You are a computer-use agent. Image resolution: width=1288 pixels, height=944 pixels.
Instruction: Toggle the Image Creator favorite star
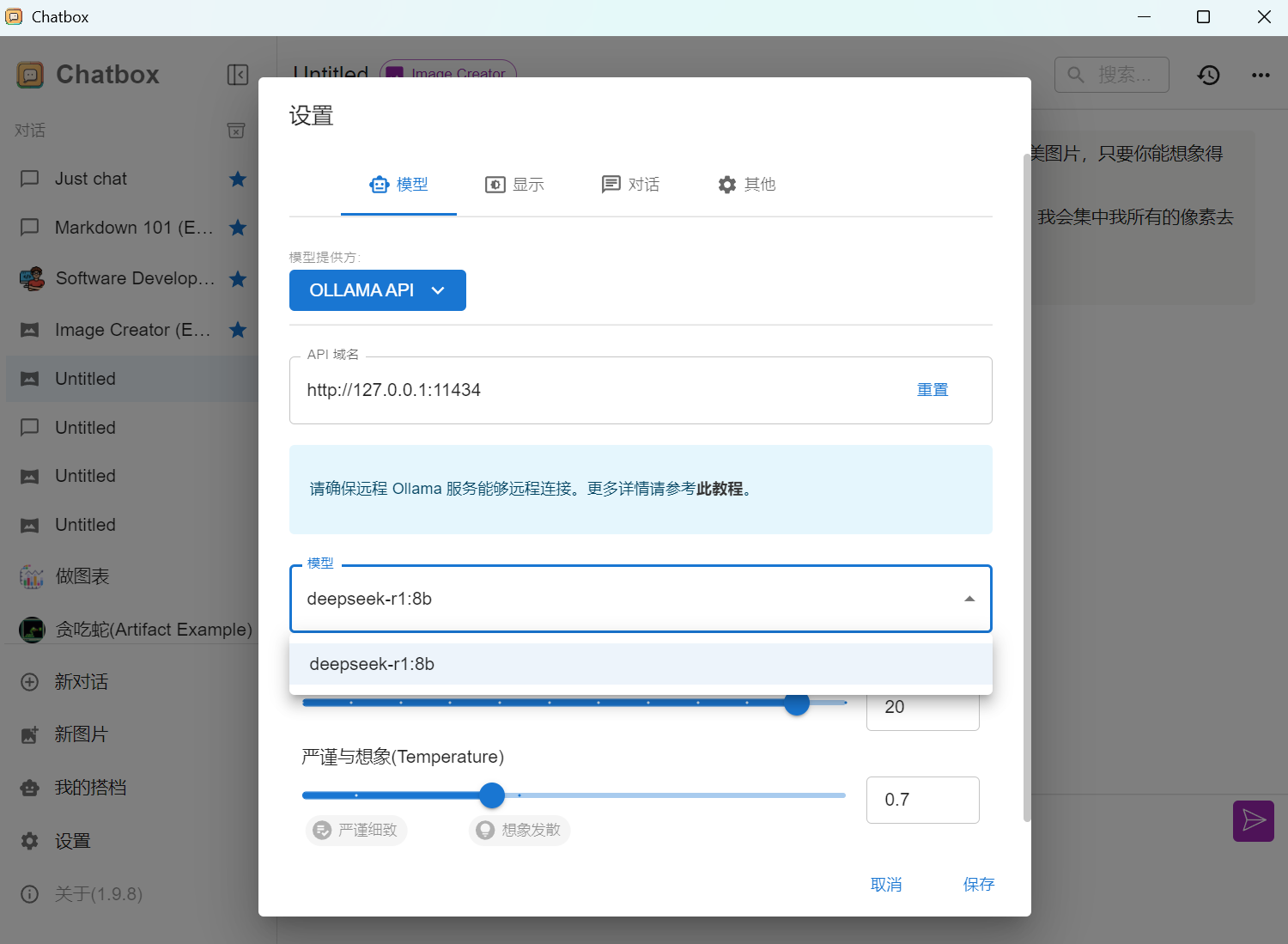[x=238, y=330]
